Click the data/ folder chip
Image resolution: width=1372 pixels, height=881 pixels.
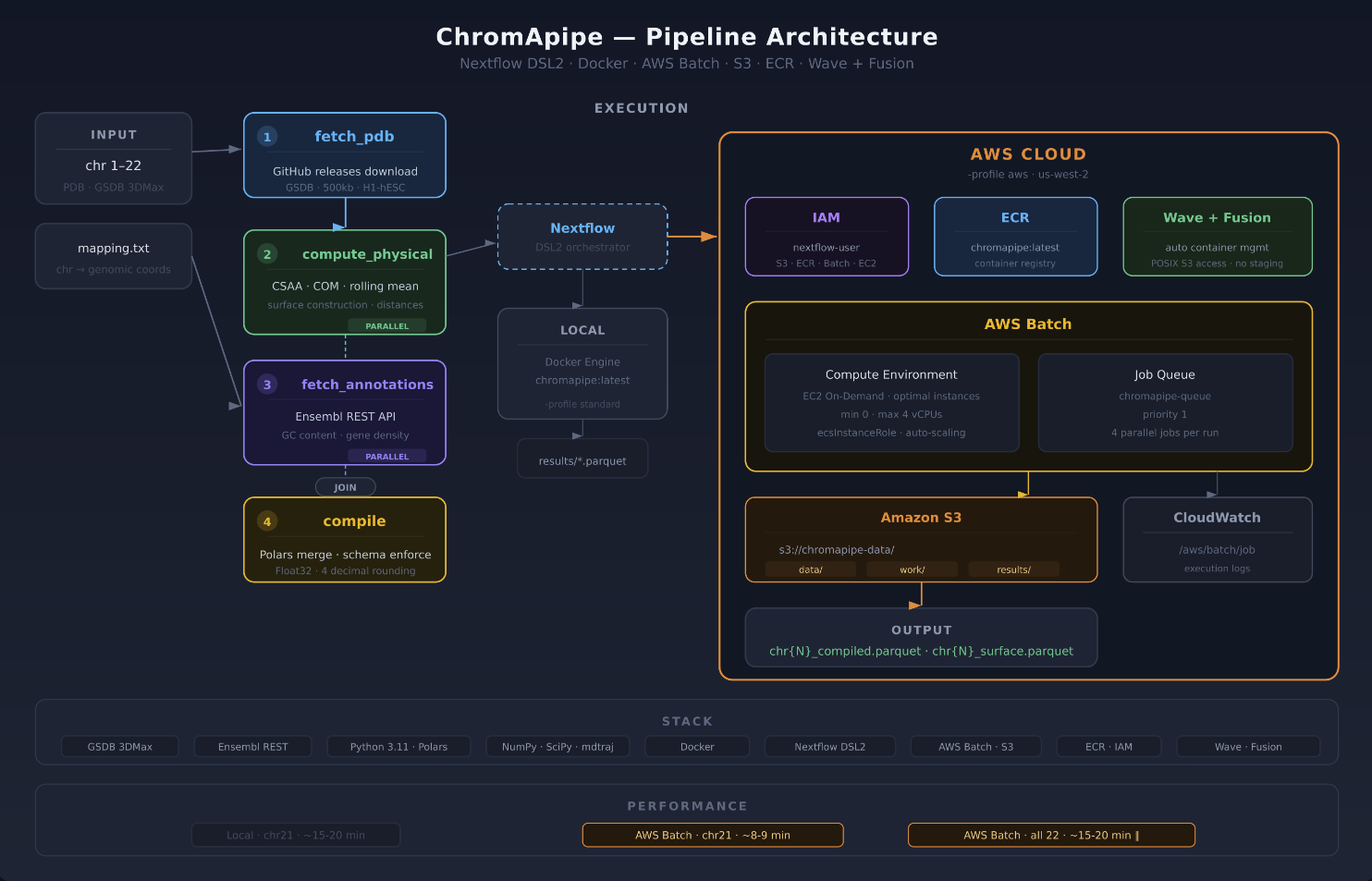[811, 569]
